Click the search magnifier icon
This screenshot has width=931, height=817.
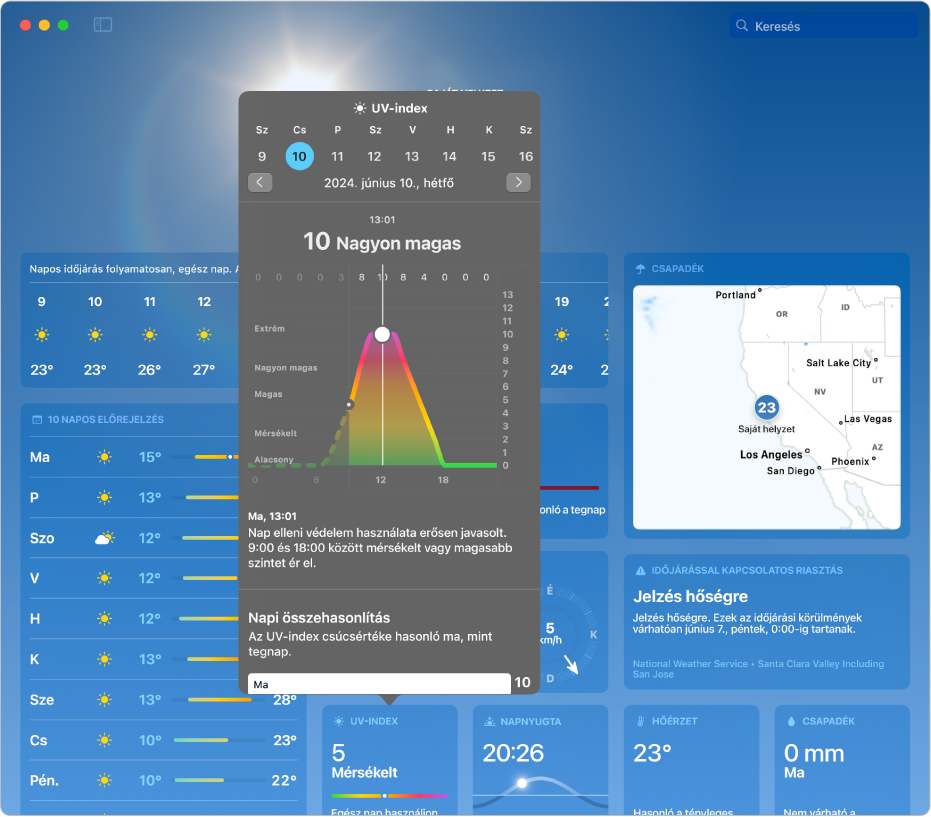tap(742, 26)
